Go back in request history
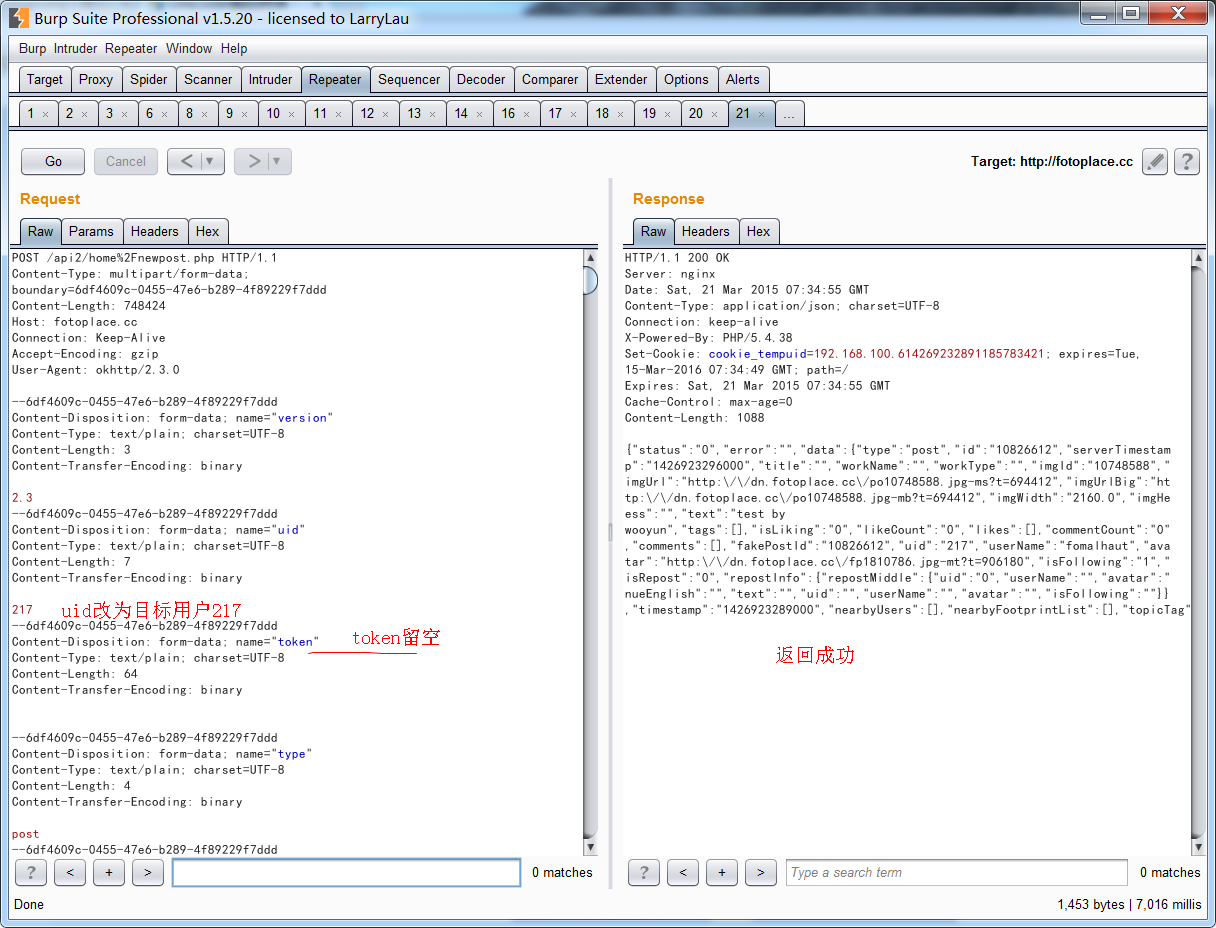The height and width of the screenshot is (928, 1216). click(187, 161)
